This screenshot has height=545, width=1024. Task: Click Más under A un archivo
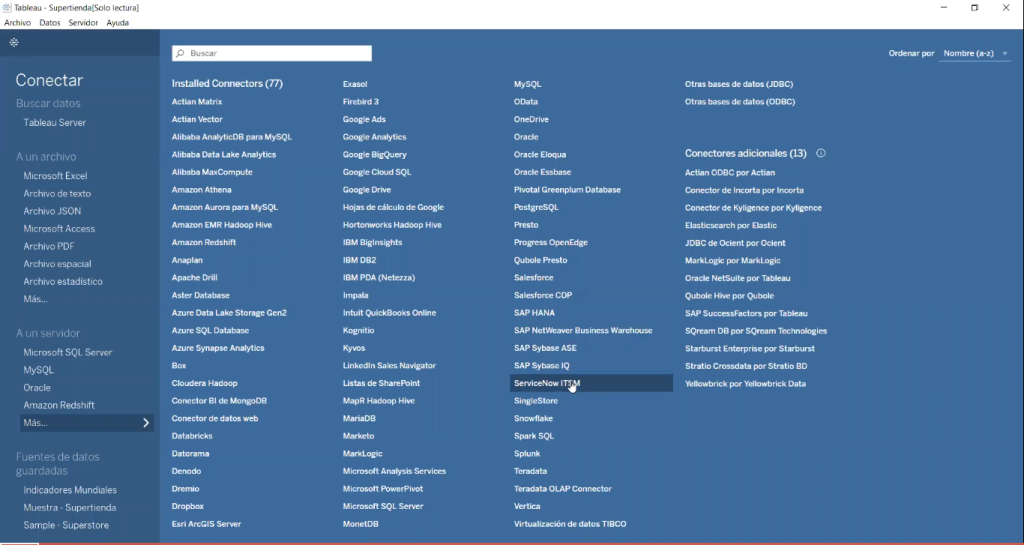tap(35, 300)
